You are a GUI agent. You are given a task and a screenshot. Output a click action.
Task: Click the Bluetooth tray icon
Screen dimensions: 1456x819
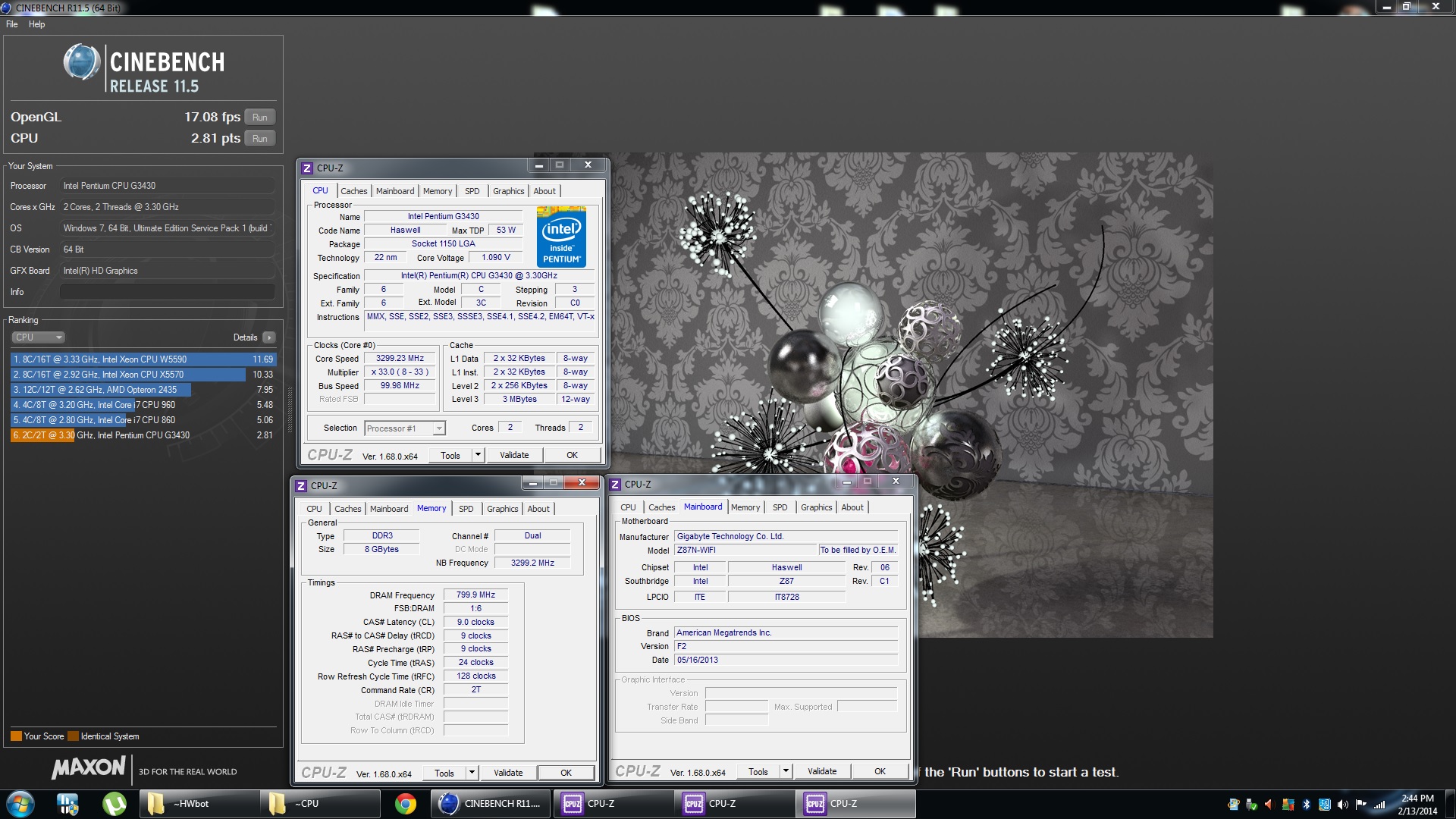click(1307, 805)
